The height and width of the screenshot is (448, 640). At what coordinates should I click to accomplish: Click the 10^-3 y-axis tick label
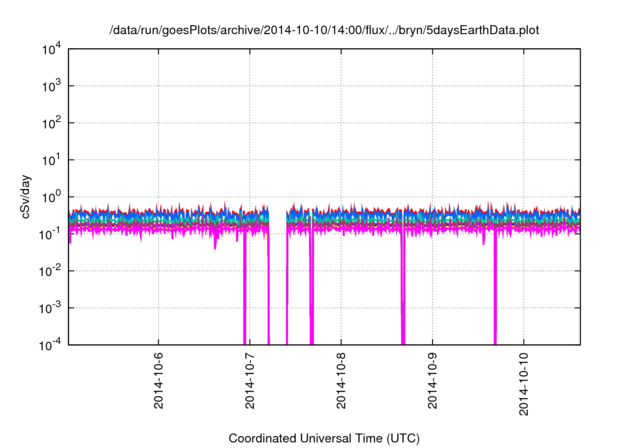50,308
